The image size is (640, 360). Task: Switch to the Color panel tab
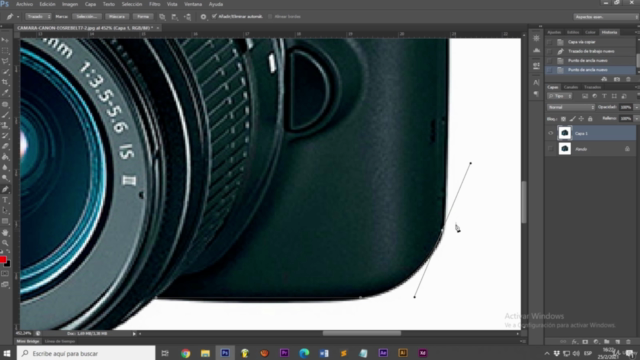[590, 32]
